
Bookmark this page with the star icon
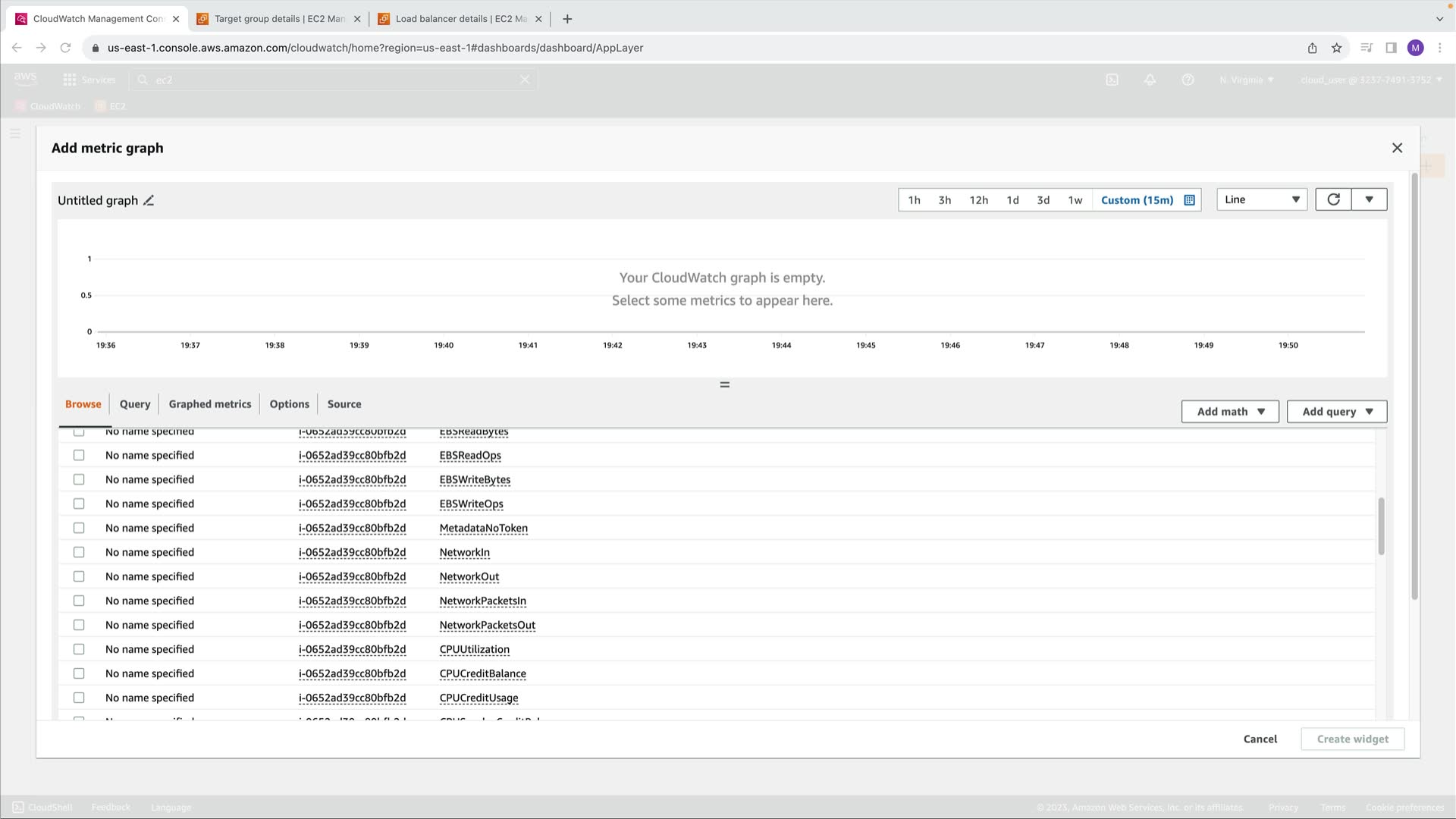pyautogui.click(x=1336, y=48)
